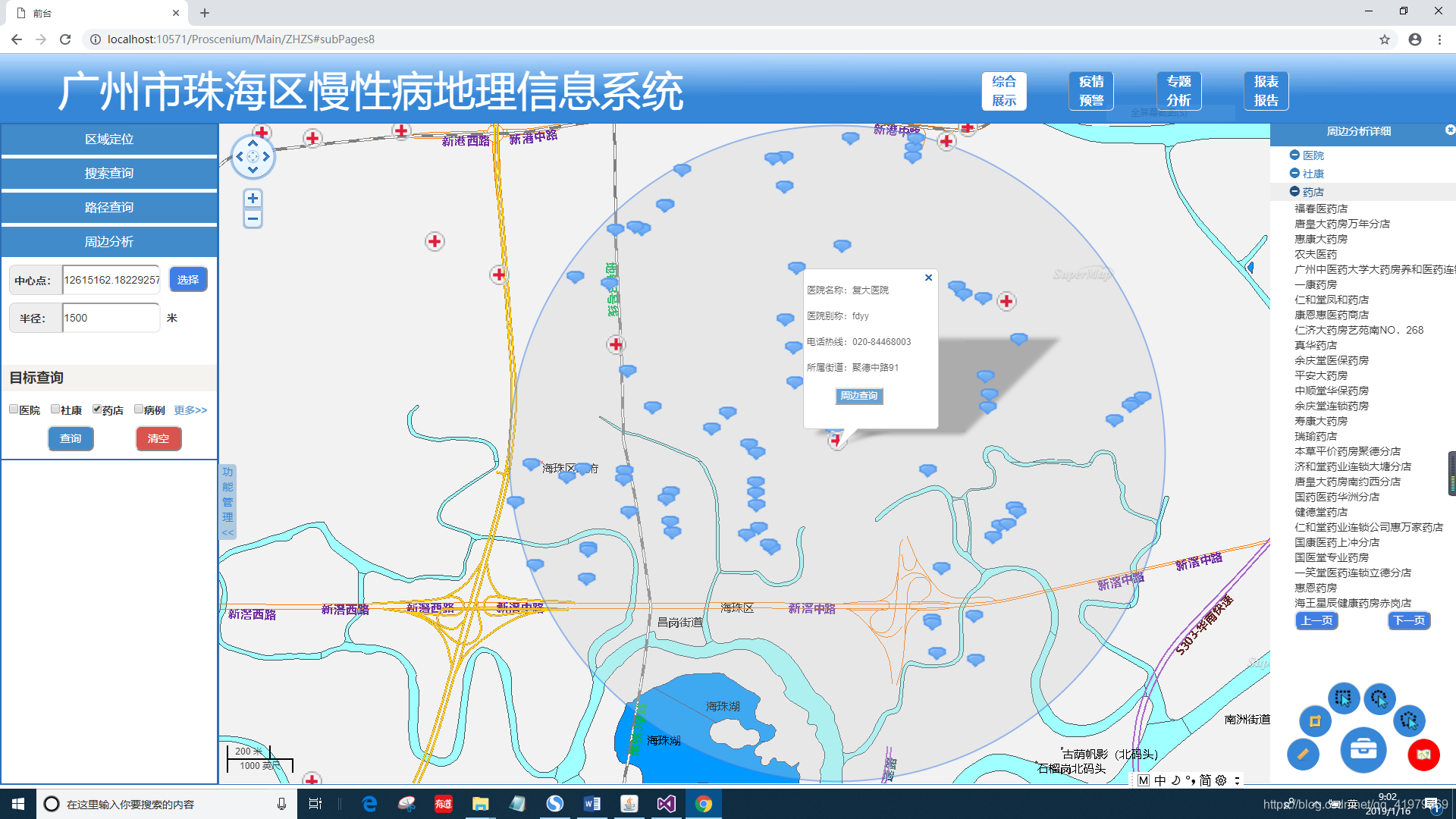Screen dimensions: 1456x819
Task: Open the 疫情预警 top menu
Action: pos(1091,91)
